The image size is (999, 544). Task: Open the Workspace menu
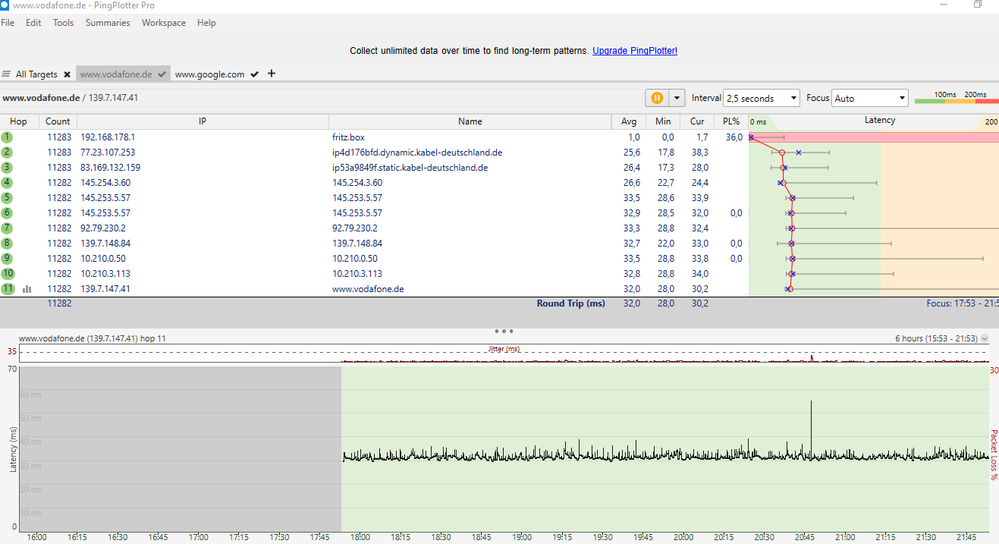coord(164,22)
